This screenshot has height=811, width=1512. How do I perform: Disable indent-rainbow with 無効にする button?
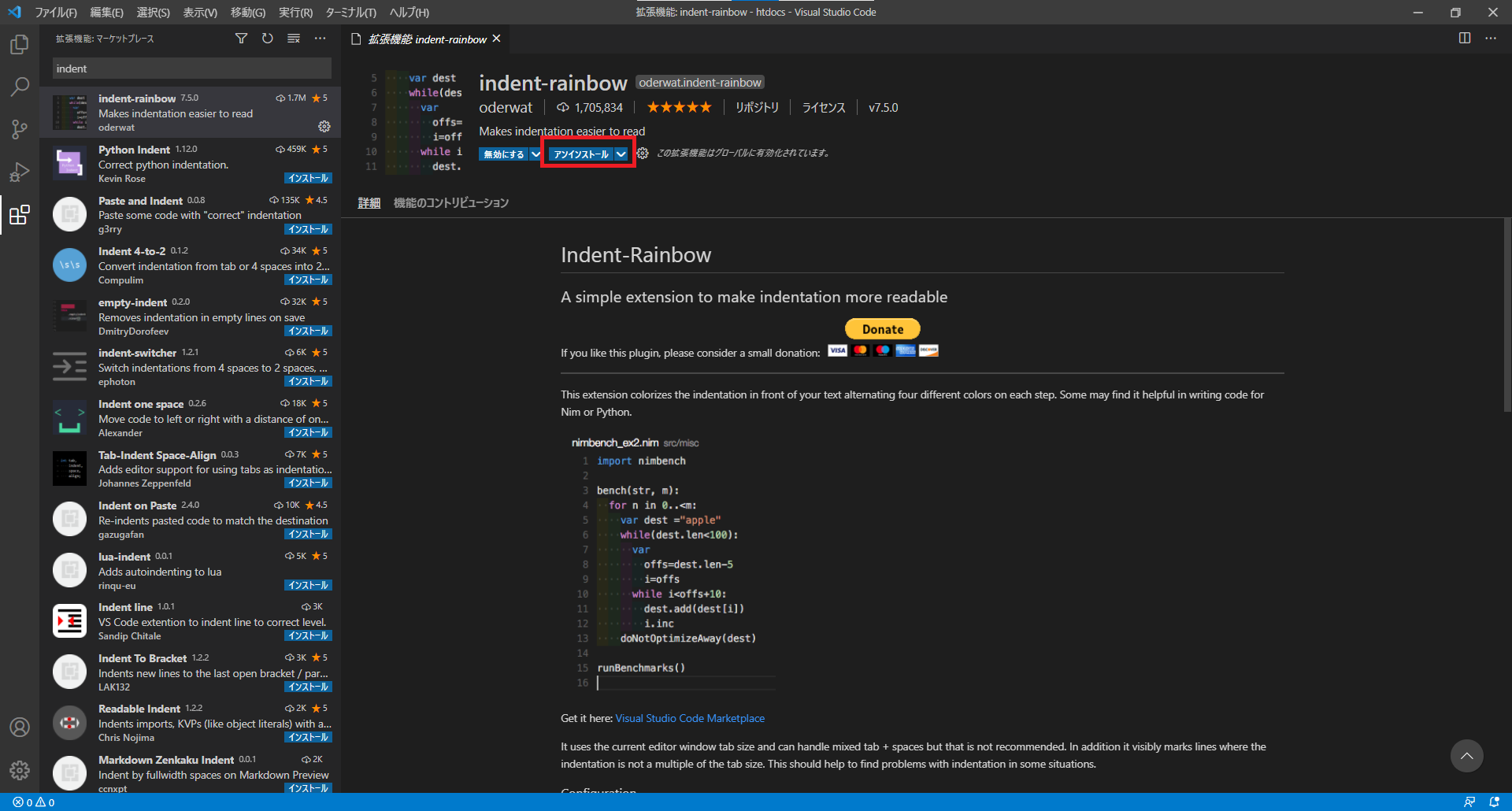coord(504,154)
